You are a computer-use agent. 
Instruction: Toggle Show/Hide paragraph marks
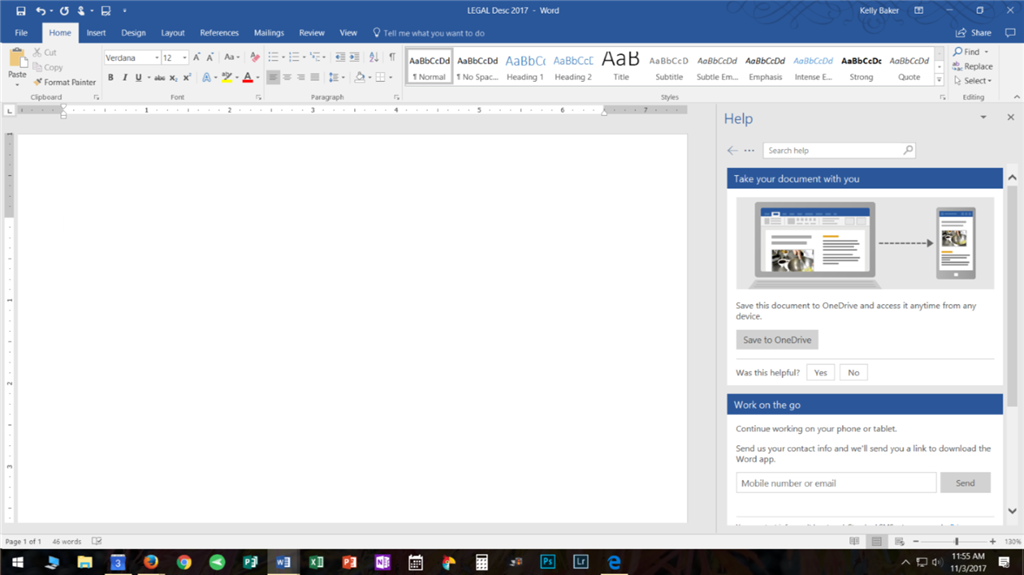pos(392,58)
